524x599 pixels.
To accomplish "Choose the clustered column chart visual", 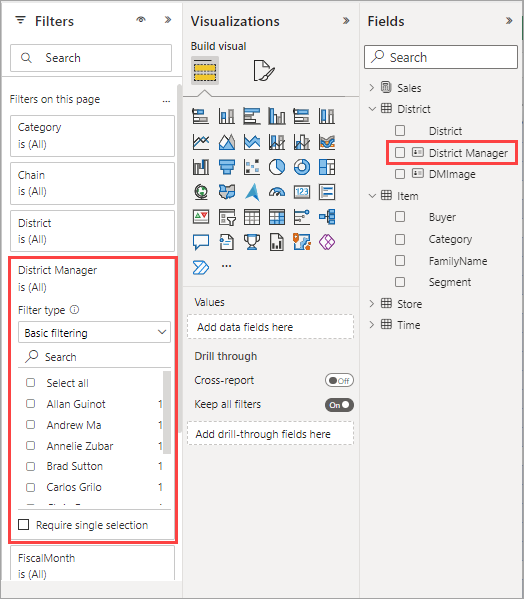I will coord(277,116).
